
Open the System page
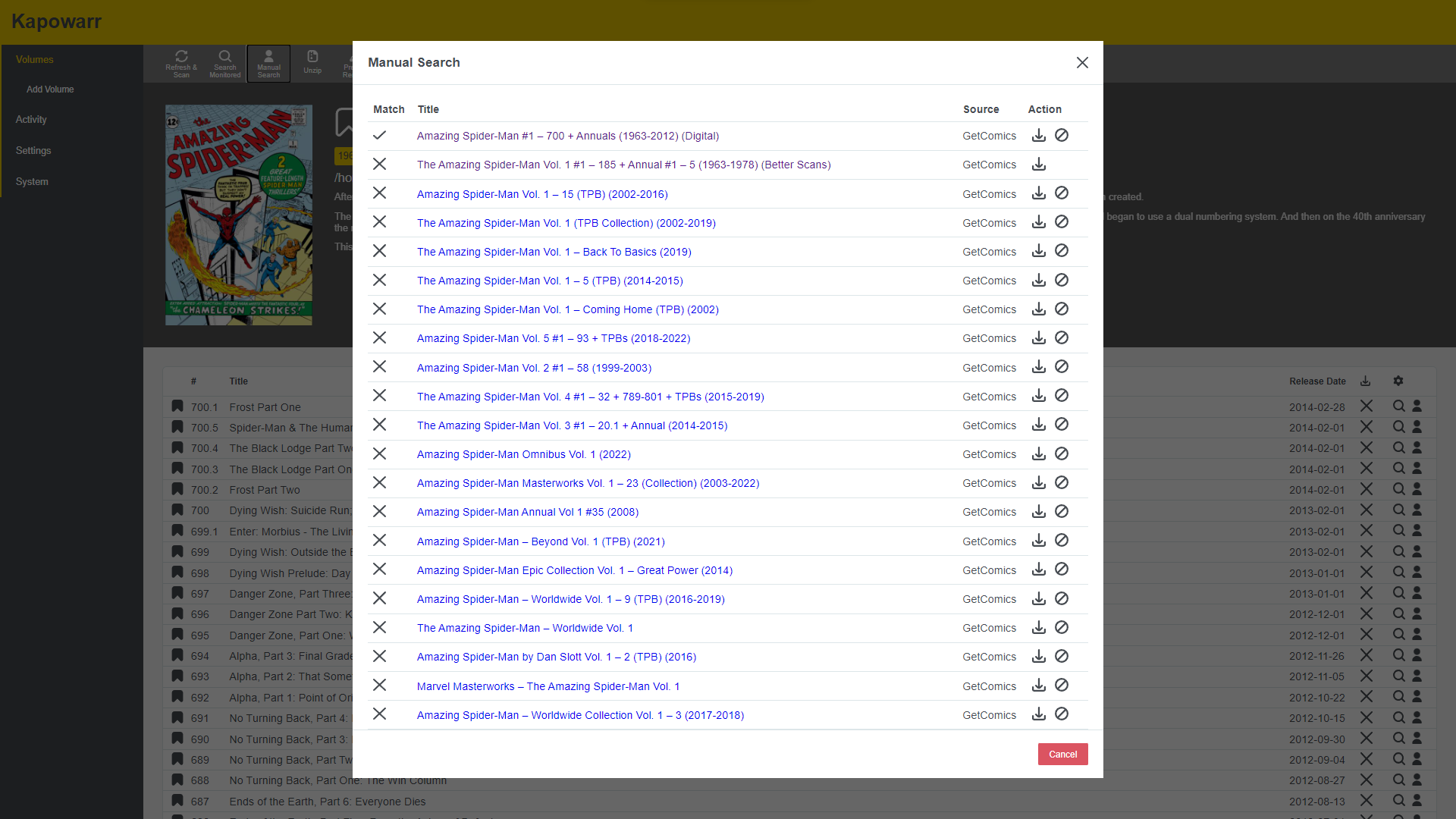tap(32, 182)
